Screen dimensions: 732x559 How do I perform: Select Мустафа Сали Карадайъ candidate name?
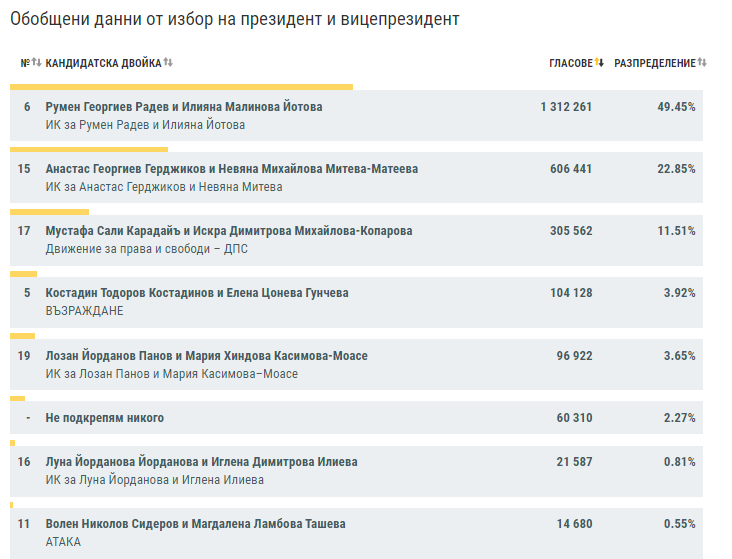click(x=228, y=231)
